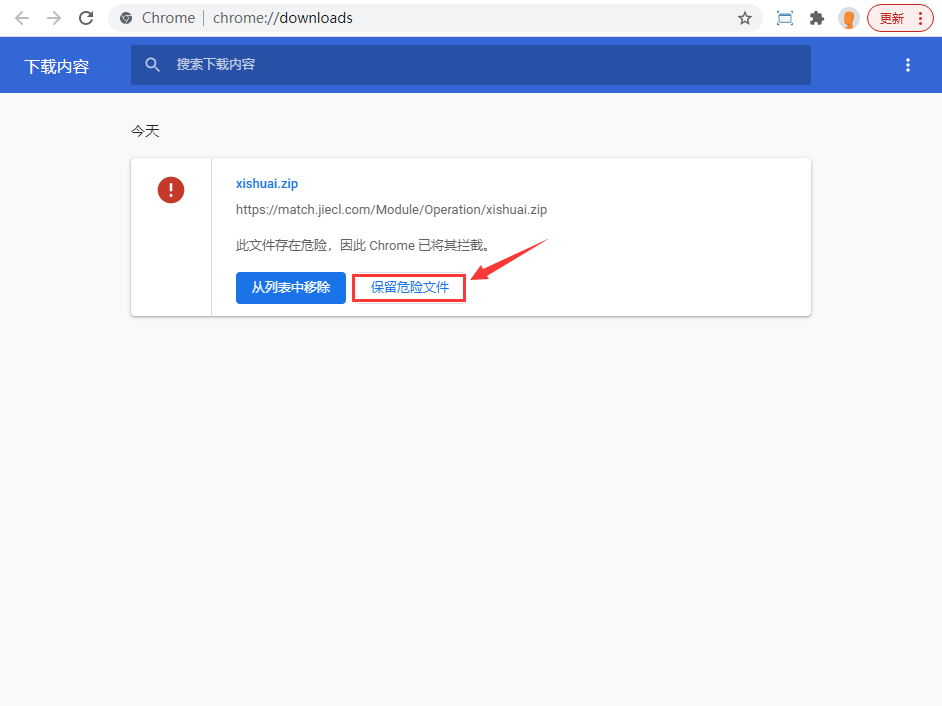The height and width of the screenshot is (706, 942).
Task: Click the search magnifier icon
Action: coord(153,65)
